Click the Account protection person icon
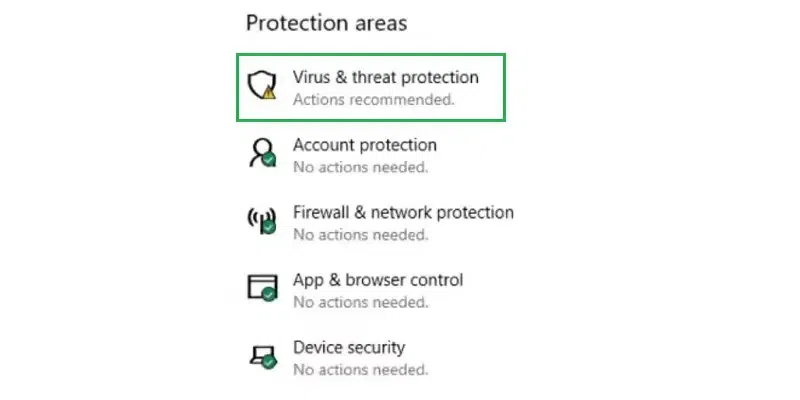800x400 pixels. coord(261,152)
